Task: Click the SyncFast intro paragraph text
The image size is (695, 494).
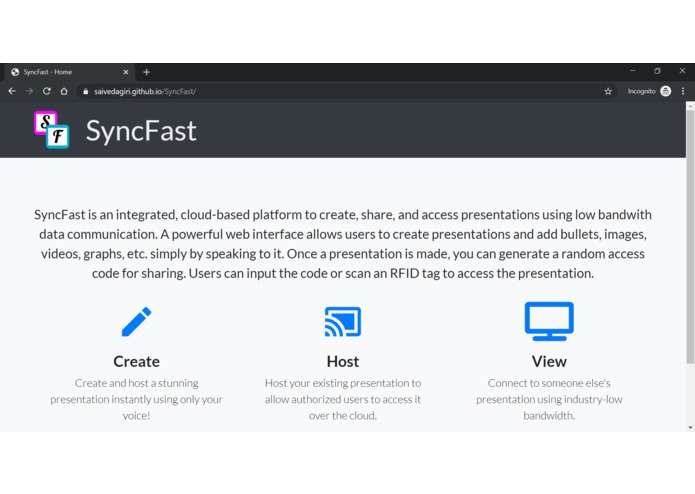Action: pos(343,244)
